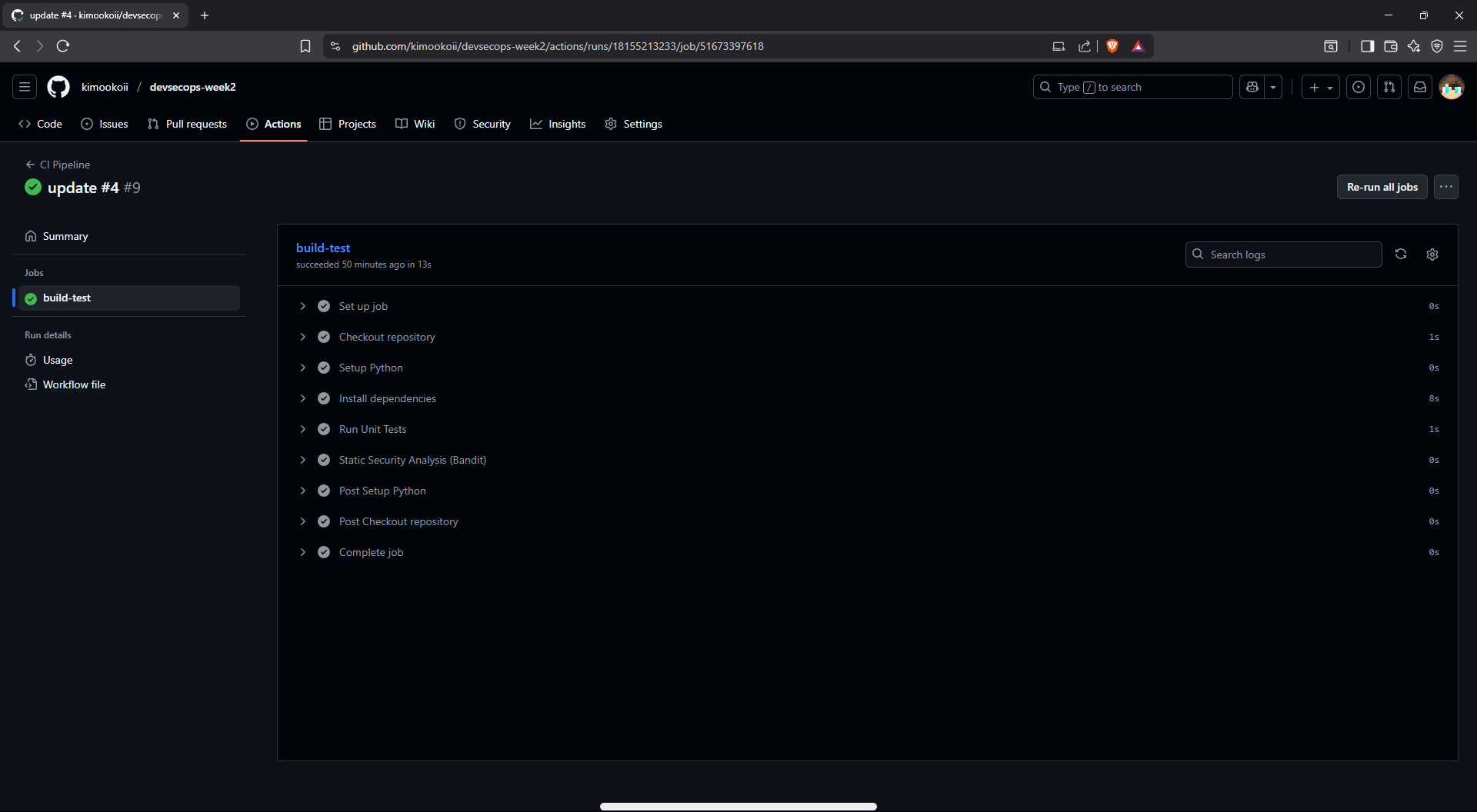Open log settings gear icon
Image resolution: width=1477 pixels, height=812 pixels.
tap(1432, 255)
